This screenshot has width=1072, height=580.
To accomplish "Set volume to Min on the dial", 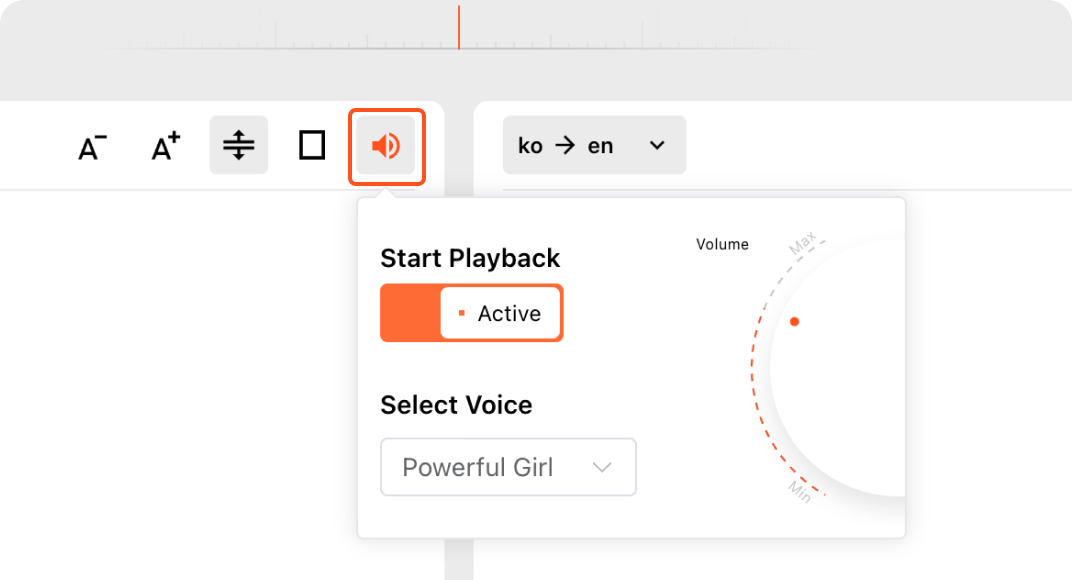I will 799,490.
